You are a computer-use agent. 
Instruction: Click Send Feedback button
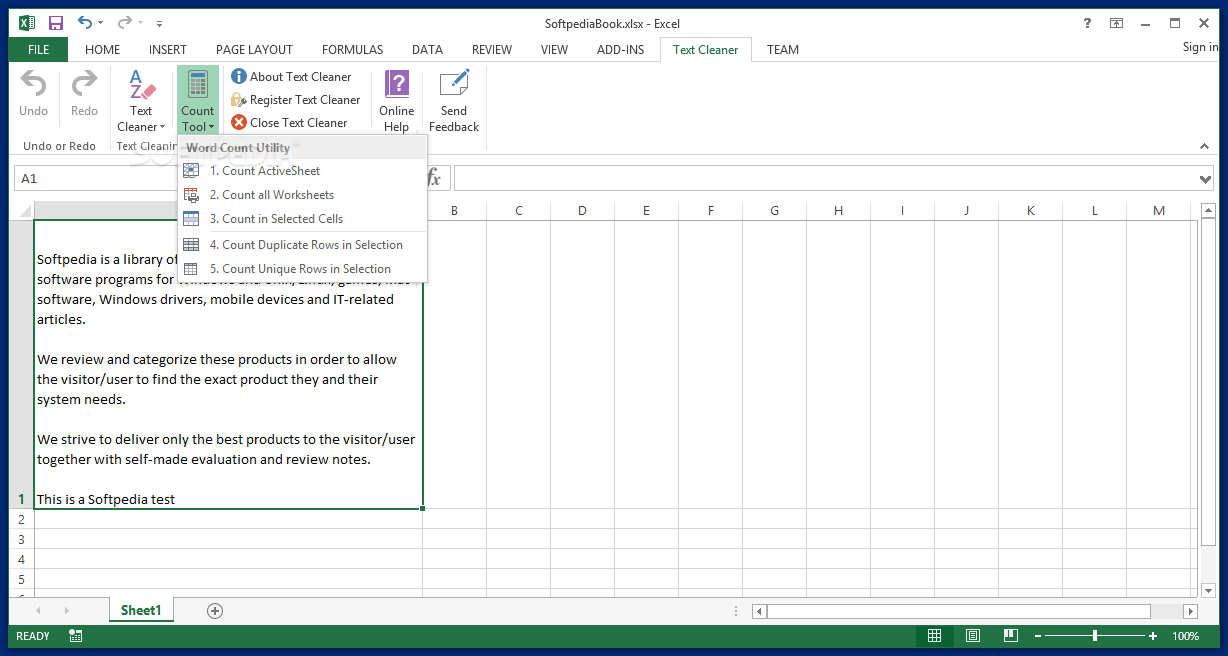point(454,101)
